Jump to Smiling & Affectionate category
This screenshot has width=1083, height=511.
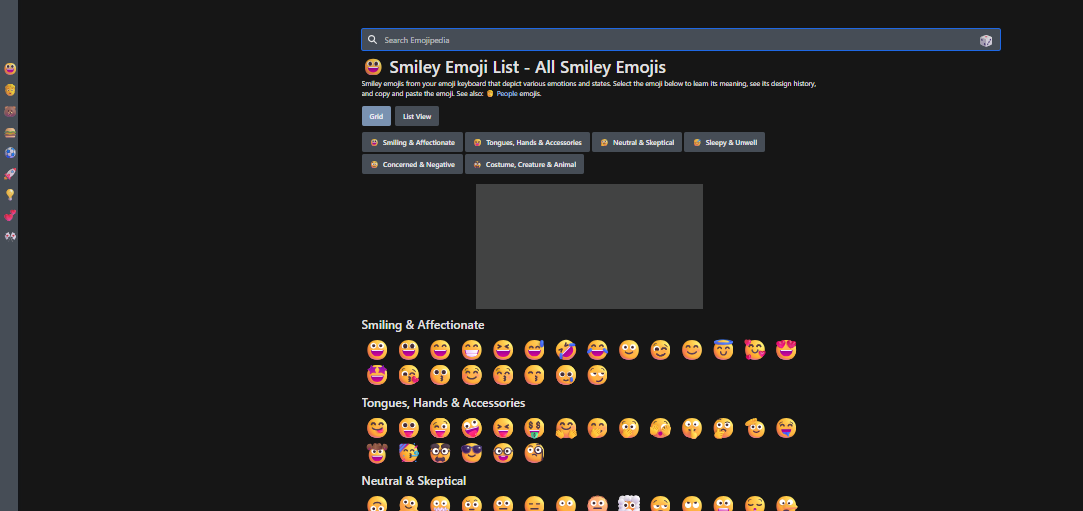tap(412, 142)
